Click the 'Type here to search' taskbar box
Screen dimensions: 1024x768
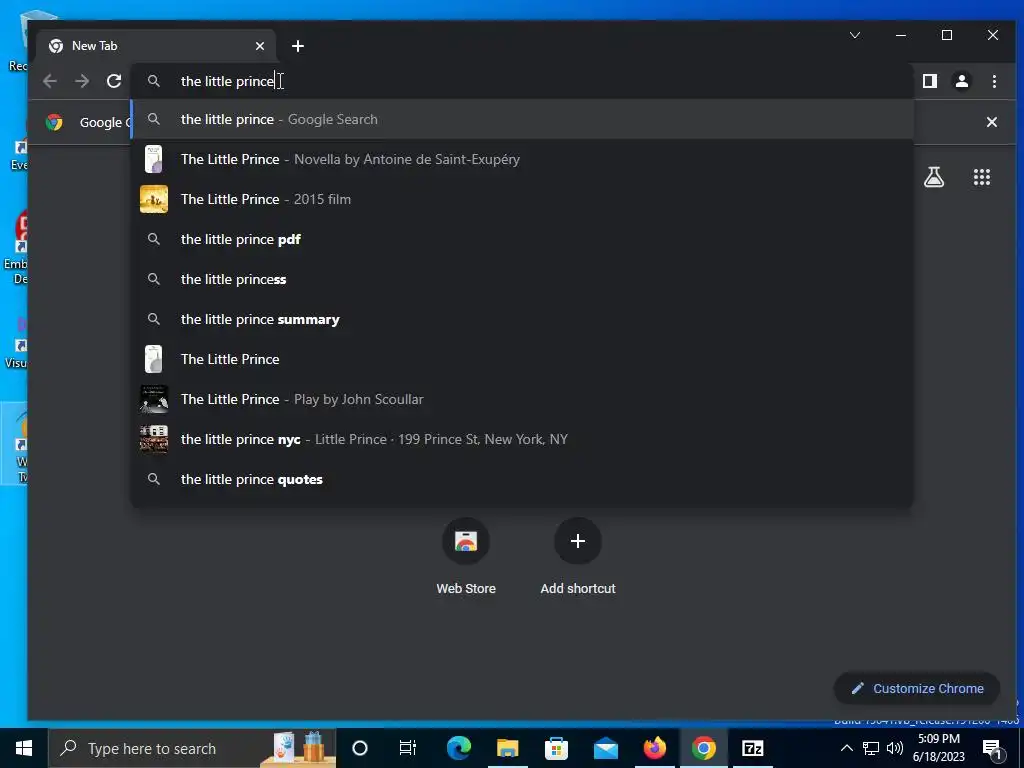(x=193, y=748)
